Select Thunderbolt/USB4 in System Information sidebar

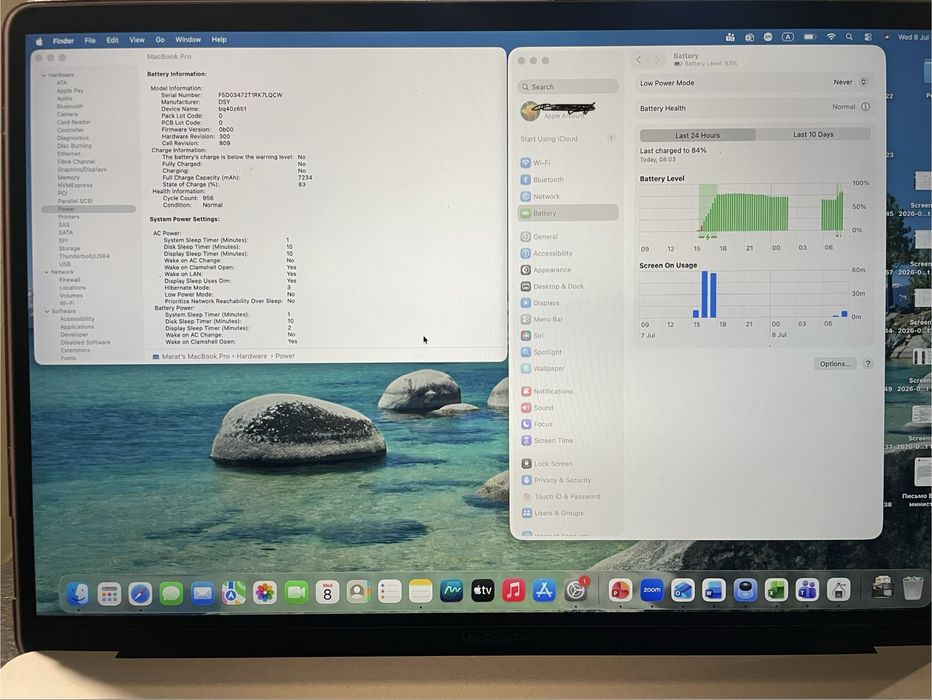pyautogui.click(x=84, y=256)
